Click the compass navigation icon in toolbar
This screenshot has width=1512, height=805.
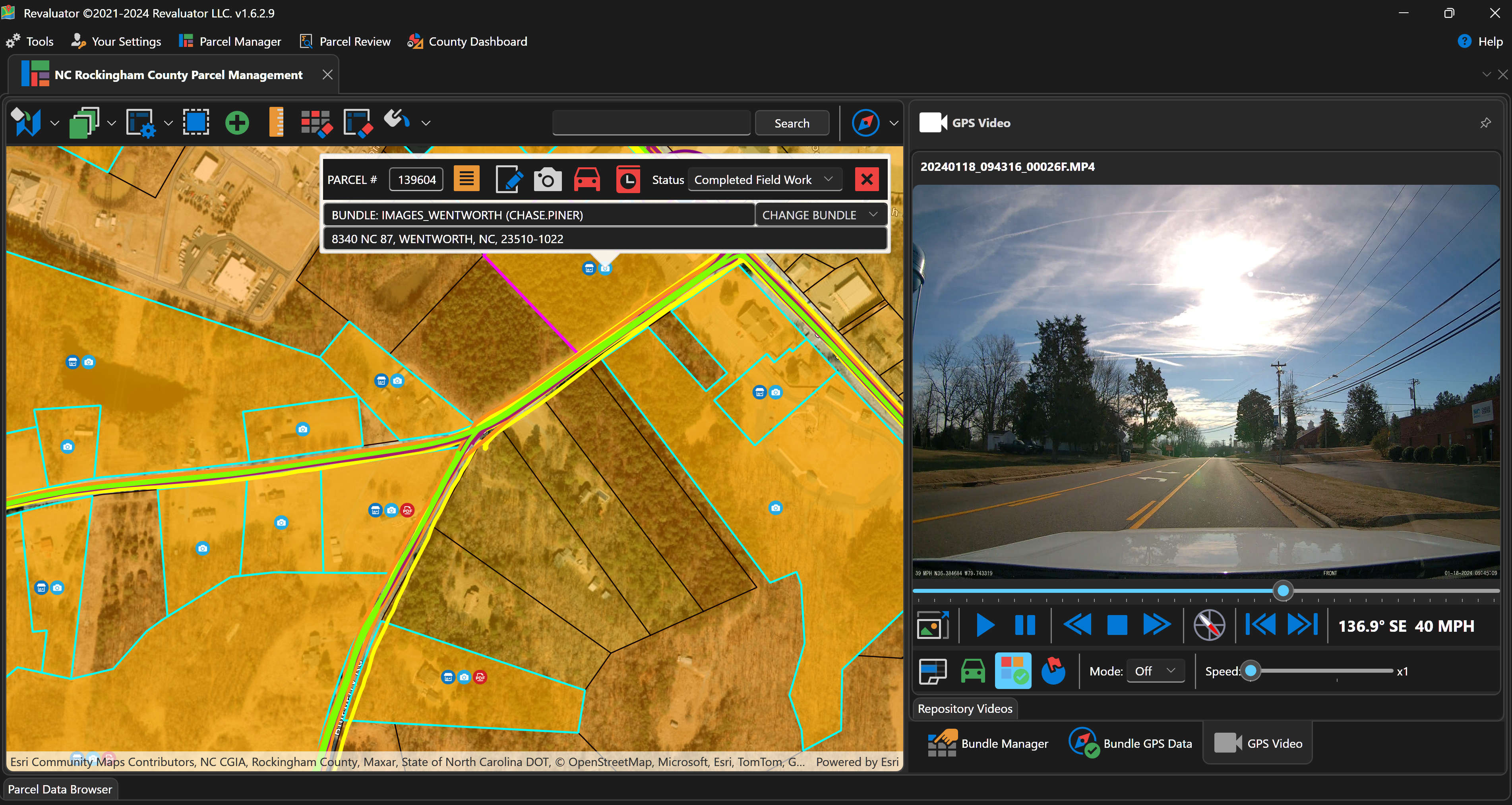click(865, 123)
